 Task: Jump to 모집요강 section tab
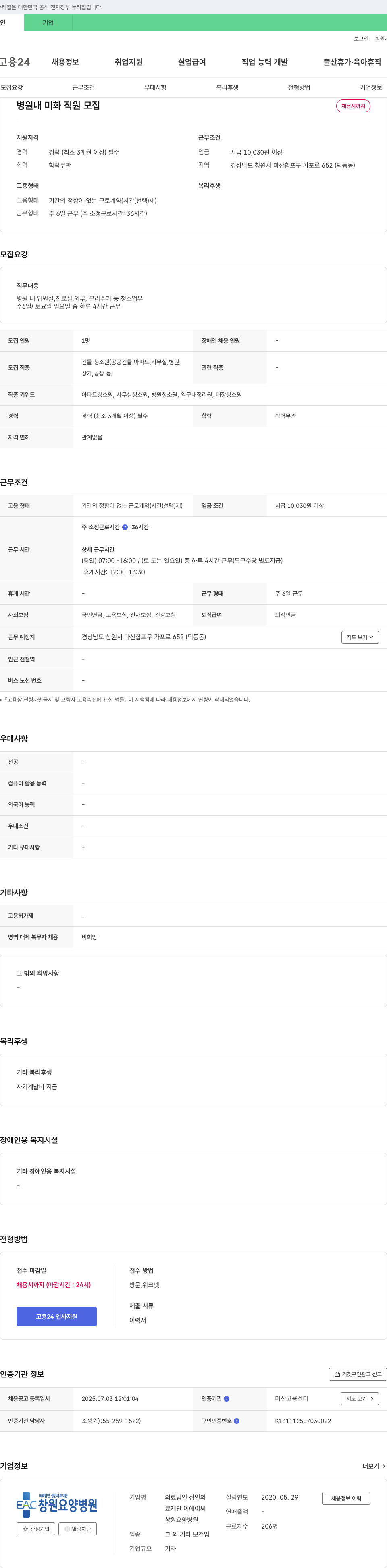tap(12, 88)
